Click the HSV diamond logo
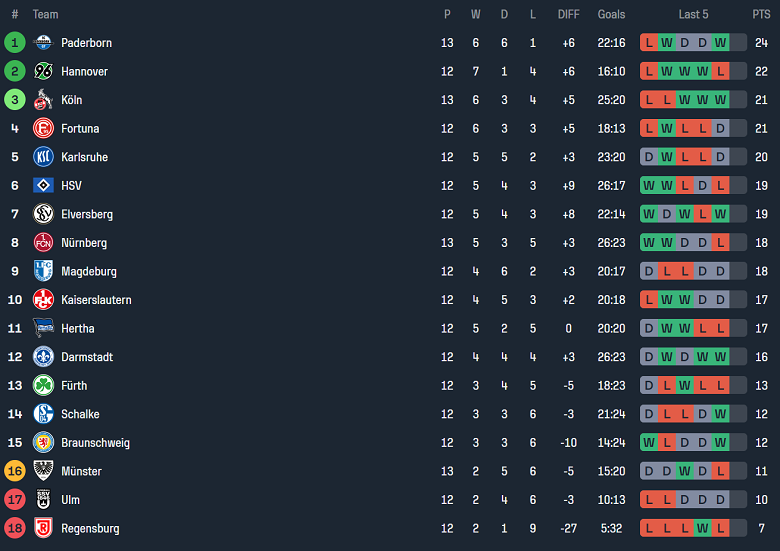Screen dimensions: 780x551 (43, 186)
